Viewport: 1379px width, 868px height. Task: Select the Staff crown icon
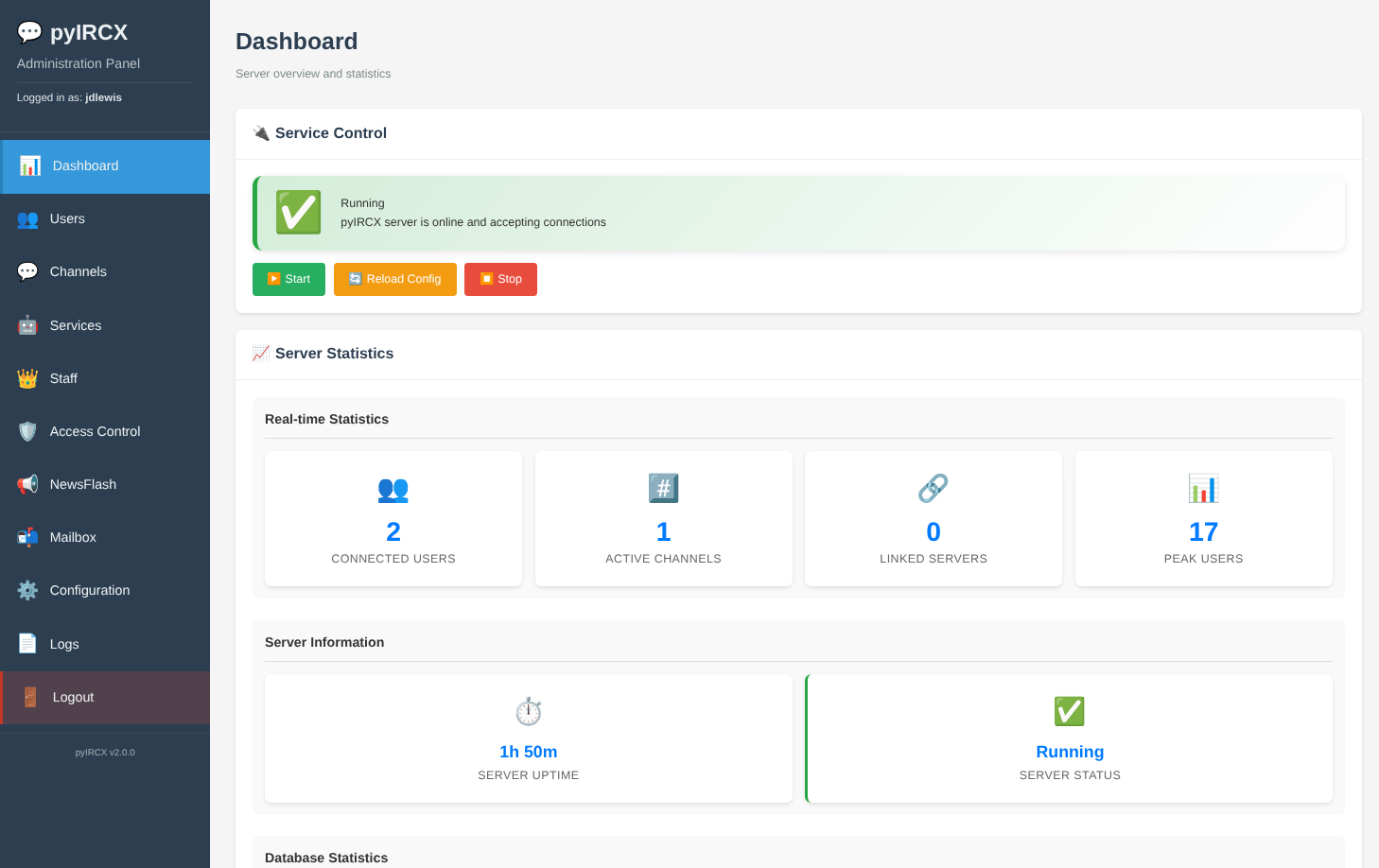[x=27, y=378]
